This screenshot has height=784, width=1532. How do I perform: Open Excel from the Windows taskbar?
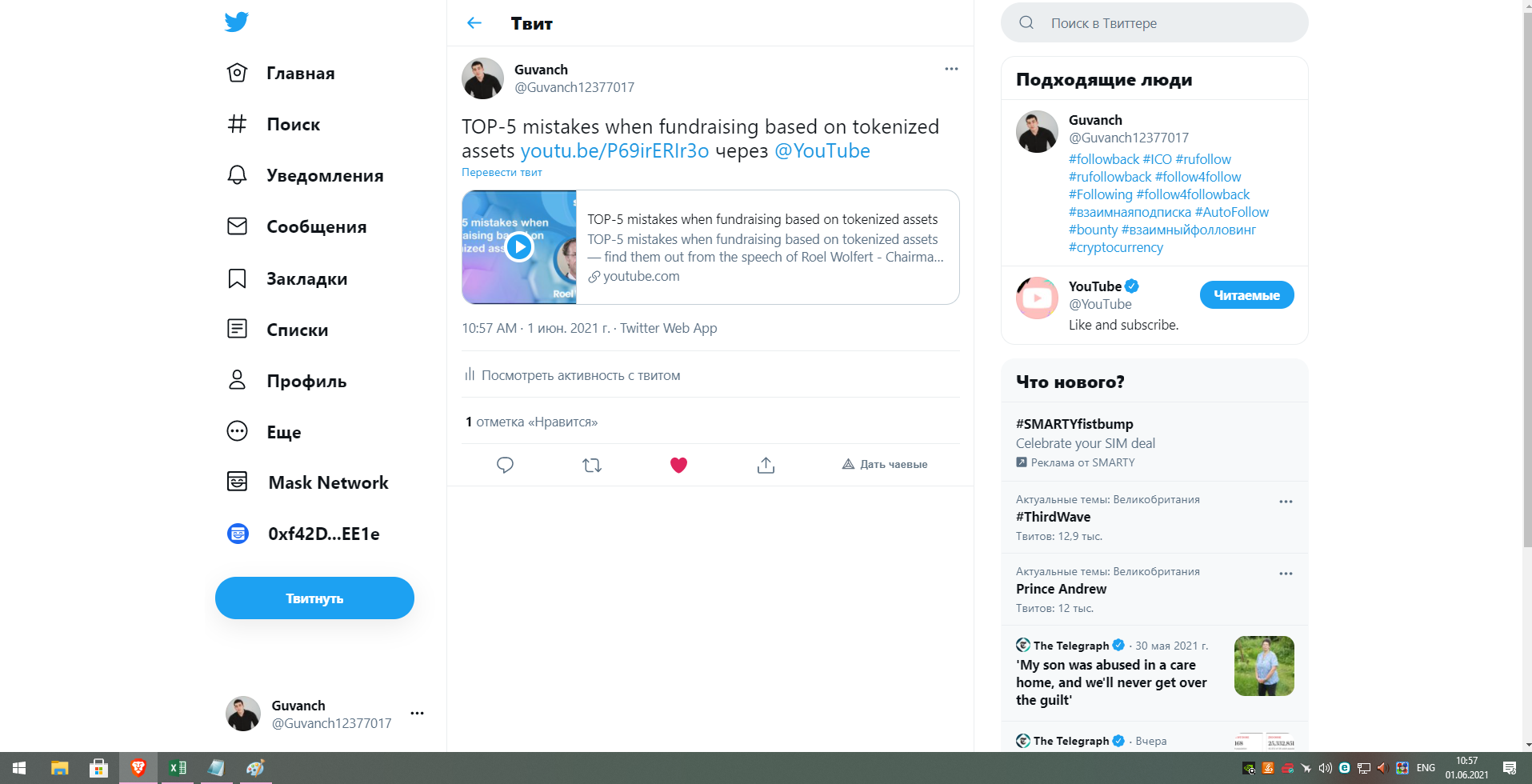pyautogui.click(x=178, y=768)
